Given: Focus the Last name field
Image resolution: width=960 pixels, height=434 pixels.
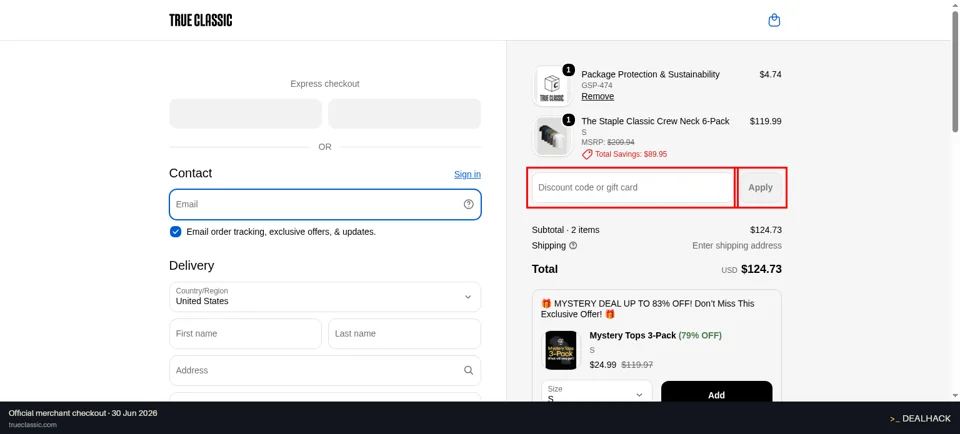Looking at the screenshot, I should tap(405, 334).
